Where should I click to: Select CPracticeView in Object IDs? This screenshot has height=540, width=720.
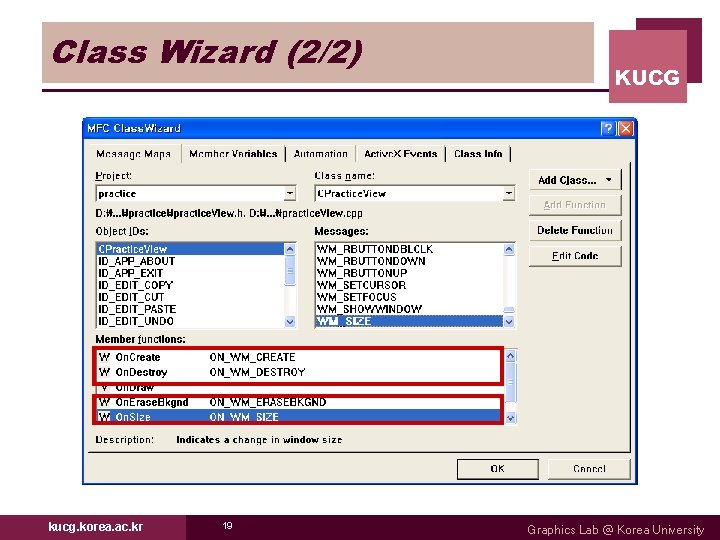tap(191, 249)
